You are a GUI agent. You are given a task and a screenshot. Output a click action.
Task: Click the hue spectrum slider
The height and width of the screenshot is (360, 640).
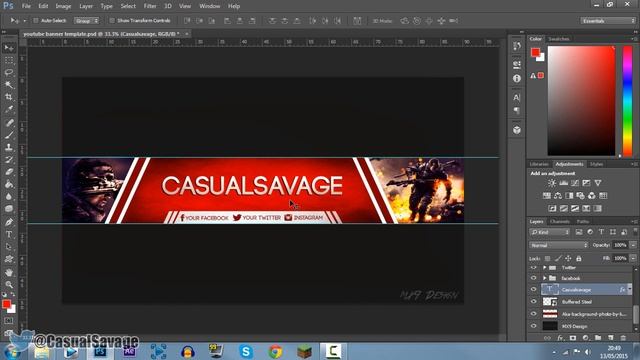coord(627,101)
